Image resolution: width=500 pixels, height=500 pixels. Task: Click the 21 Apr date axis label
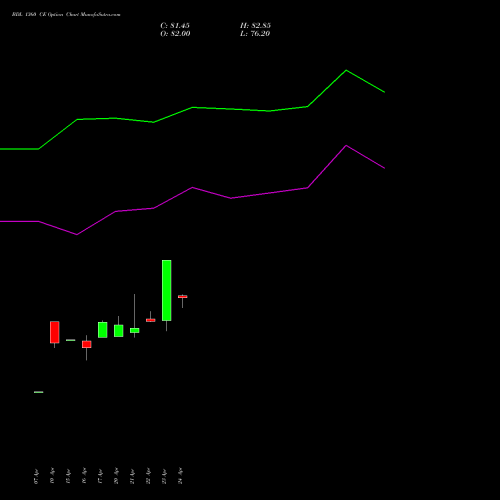click(x=132, y=476)
